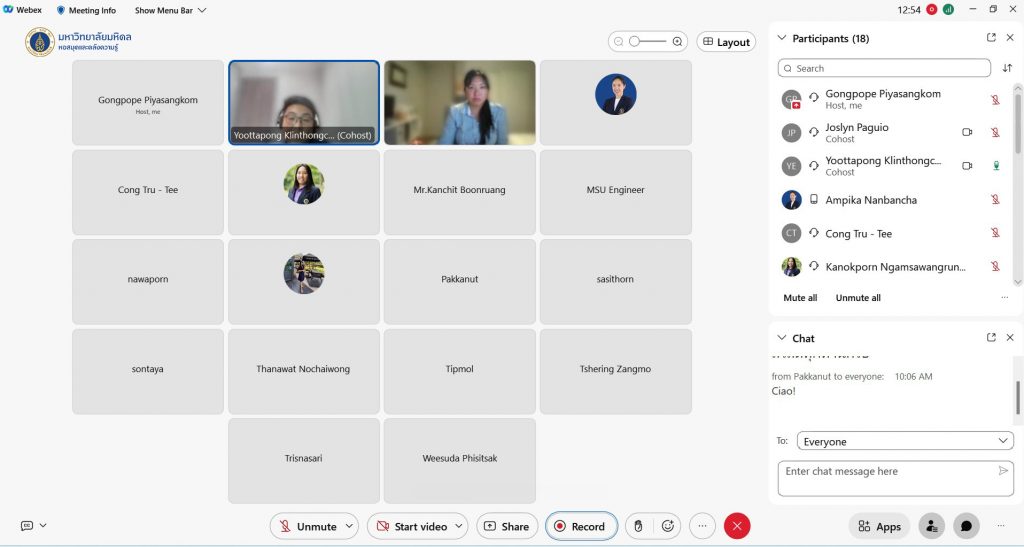The image size is (1024, 547).
Task: Open the Show Menu Bar menu
Action: tap(170, 10)
